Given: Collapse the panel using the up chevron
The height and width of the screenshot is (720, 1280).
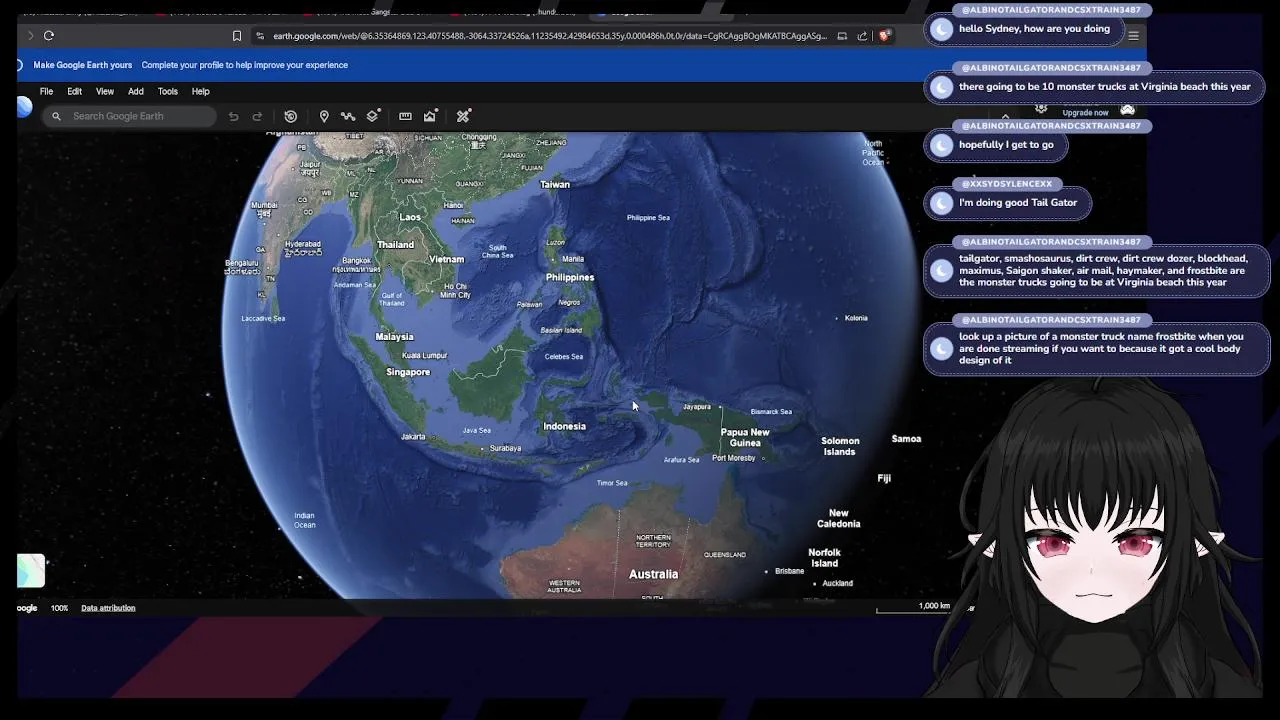Looking at the screenshot, I should (x=1005, y=116).
